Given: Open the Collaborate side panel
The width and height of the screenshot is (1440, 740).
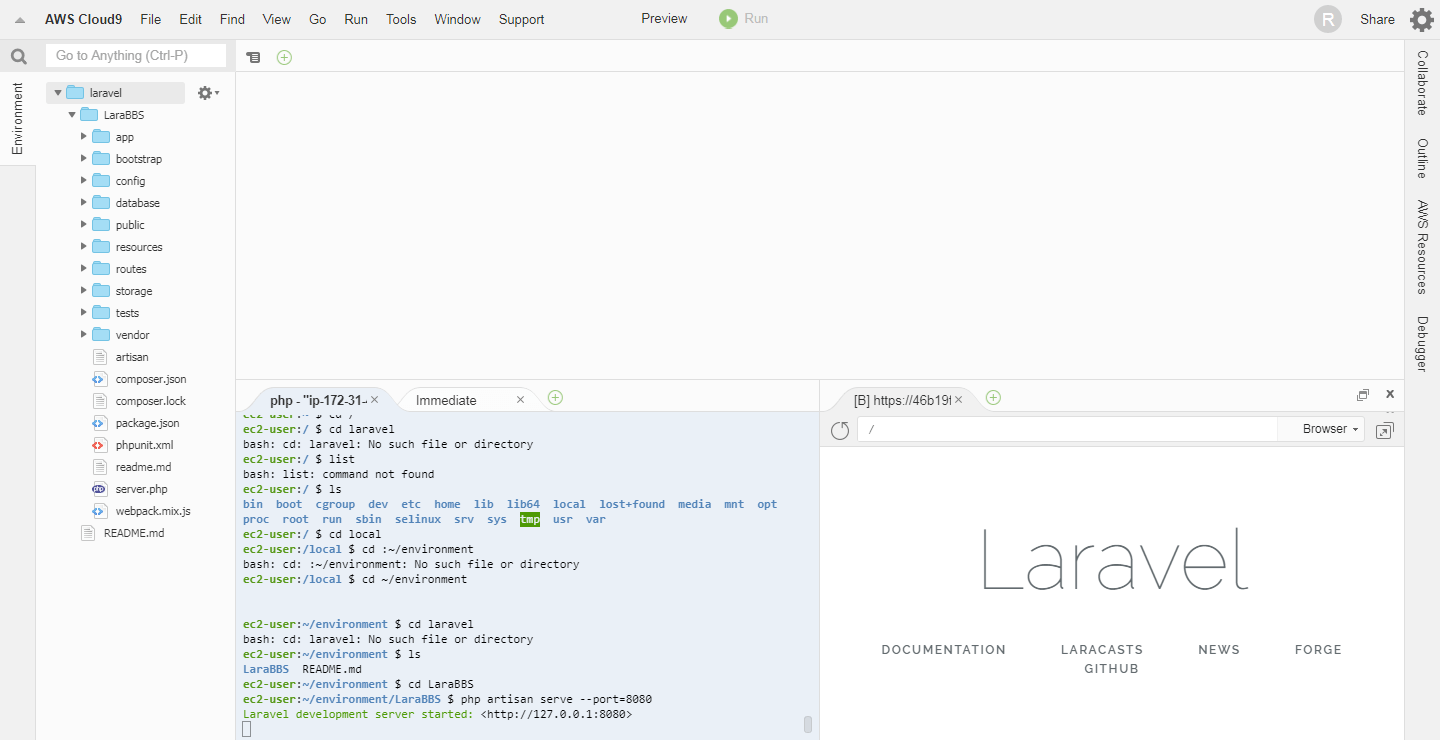Looking at the screenshot, I should click(1422, 83).
